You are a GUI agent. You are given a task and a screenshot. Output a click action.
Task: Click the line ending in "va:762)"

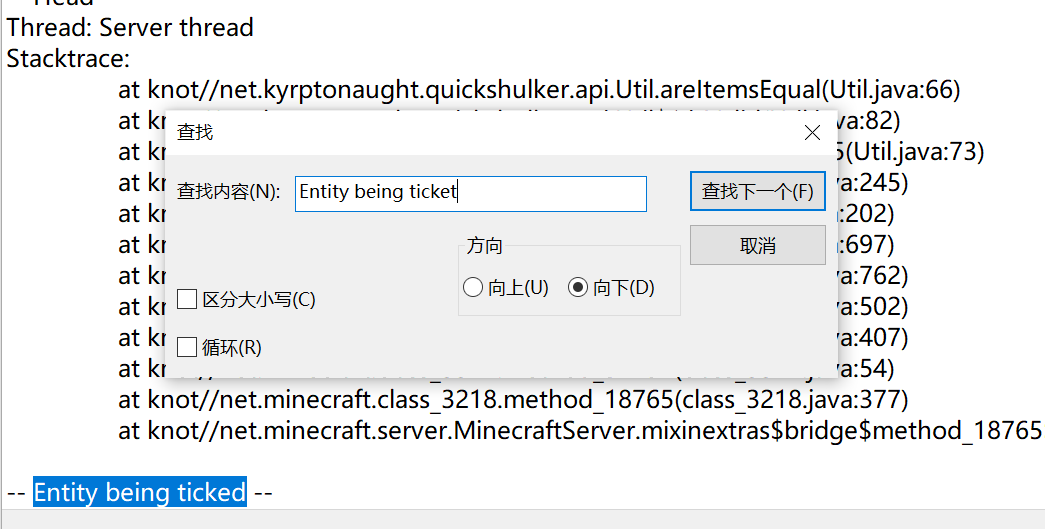(872, 275)
